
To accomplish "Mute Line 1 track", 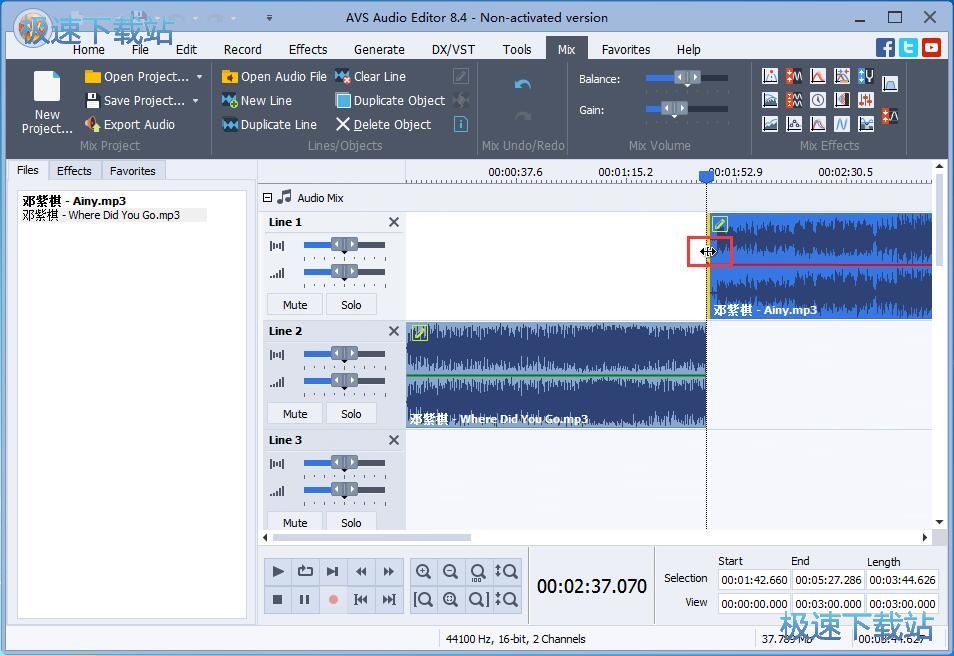I will [x=294, y=305].
